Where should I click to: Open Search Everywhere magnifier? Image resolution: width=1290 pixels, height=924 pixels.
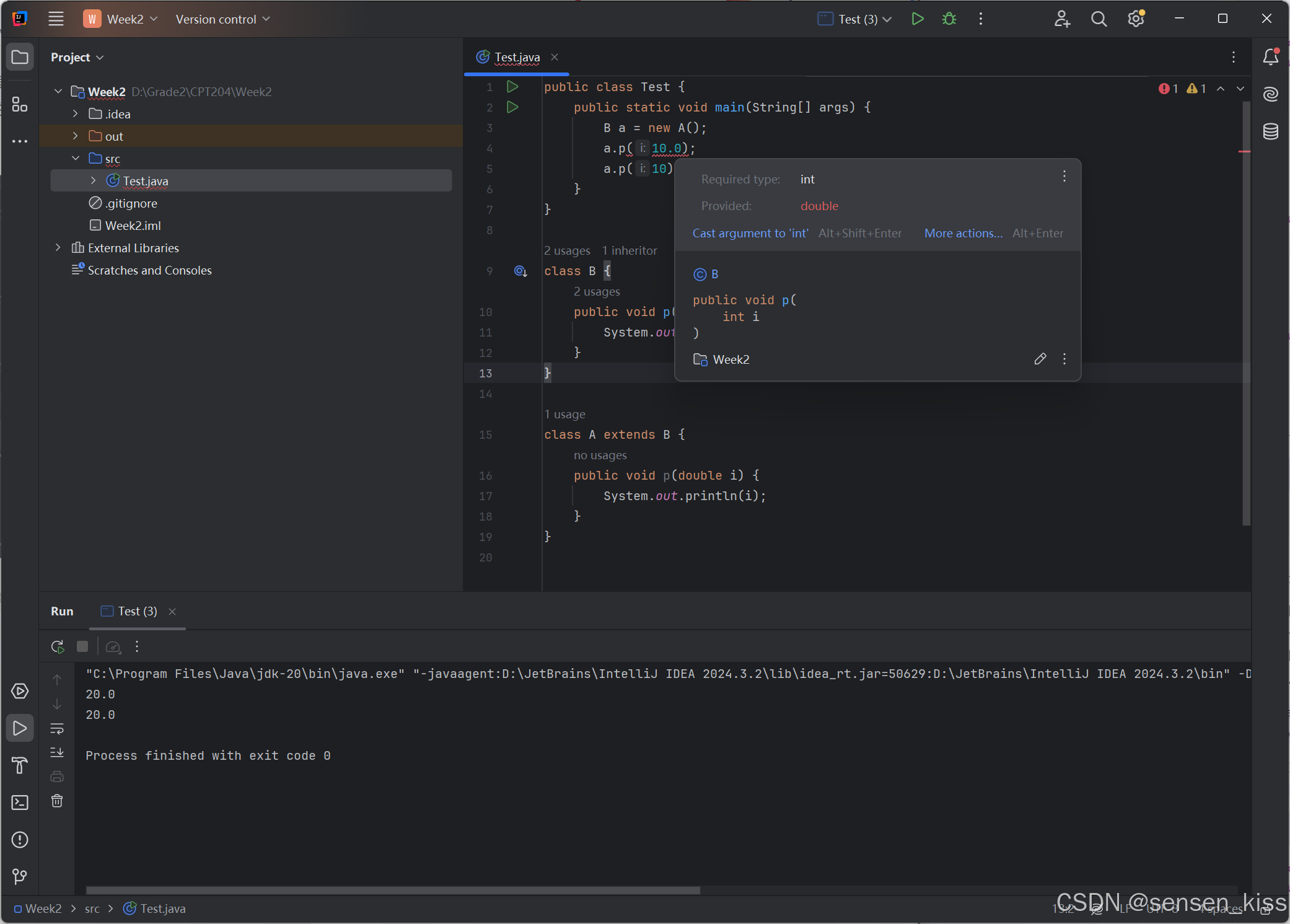1099,19
